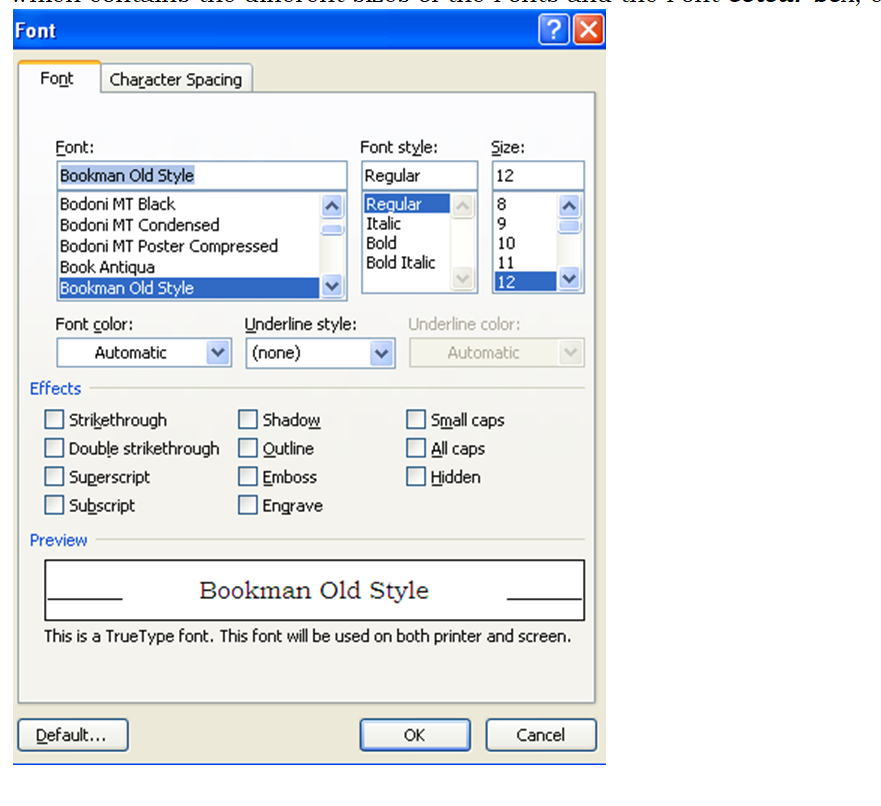Switch to the Character Spacing tab
This screenshot has height=806, width=881.
[x=176, y=80]
